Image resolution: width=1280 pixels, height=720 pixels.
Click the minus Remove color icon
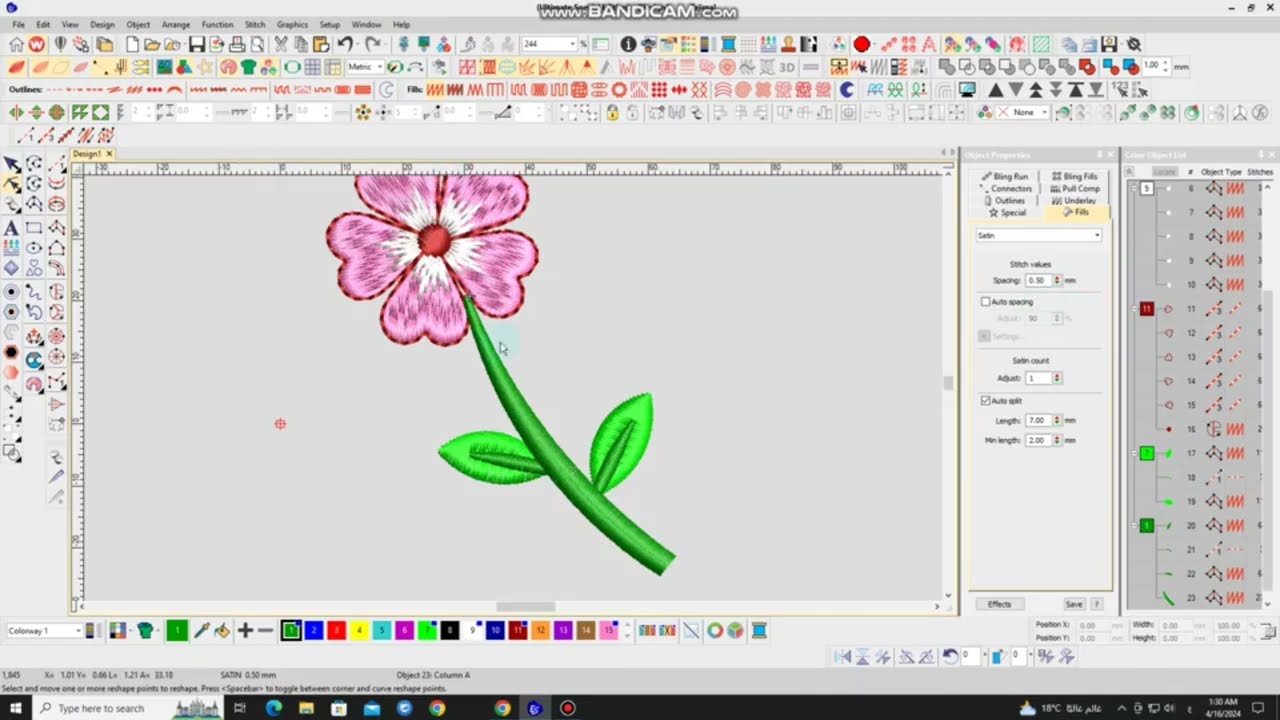pos(265,630)
